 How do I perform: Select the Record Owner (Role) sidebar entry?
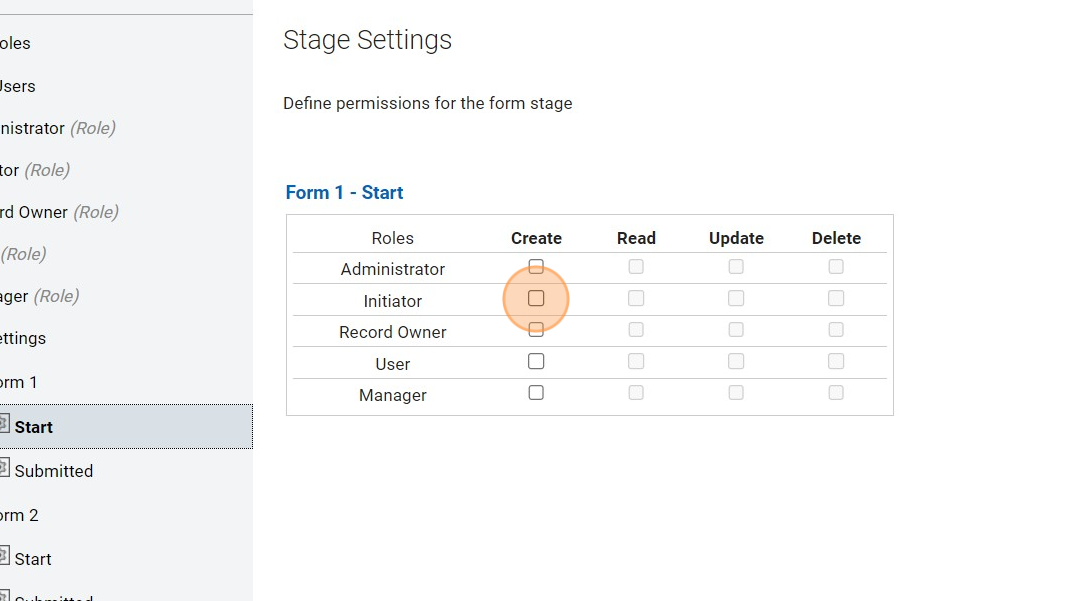click(58, 212)
